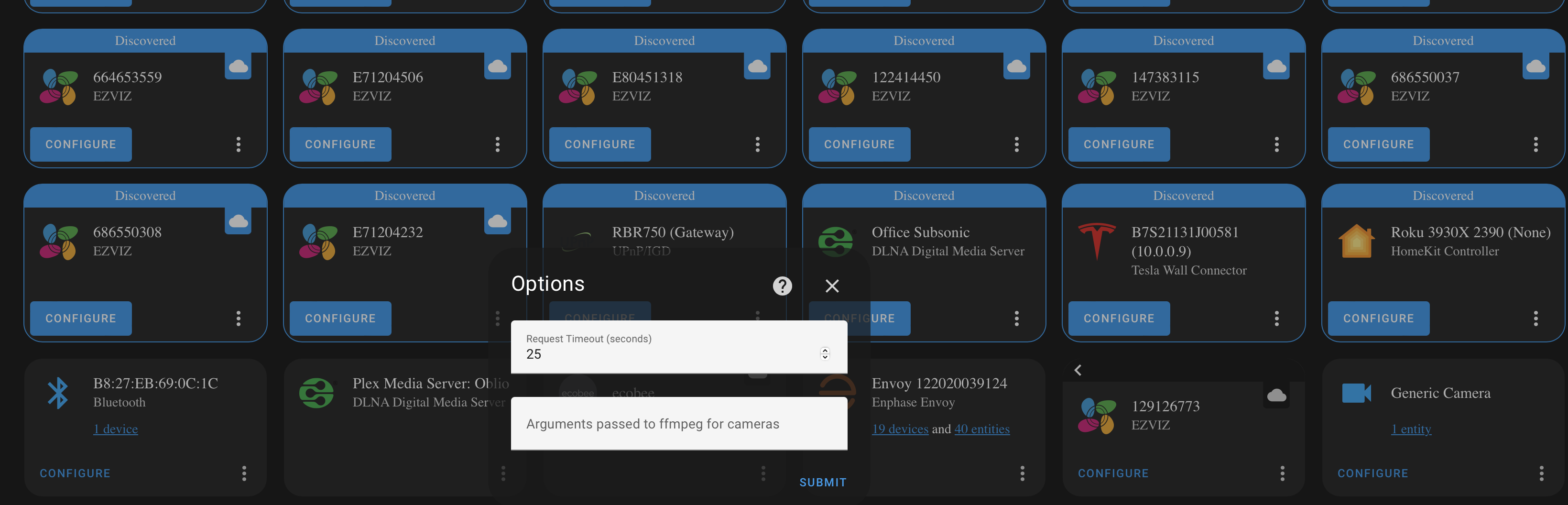Increment Request Timeout with the stepper arrows
1568x505 pixels.
pos(825,353)
